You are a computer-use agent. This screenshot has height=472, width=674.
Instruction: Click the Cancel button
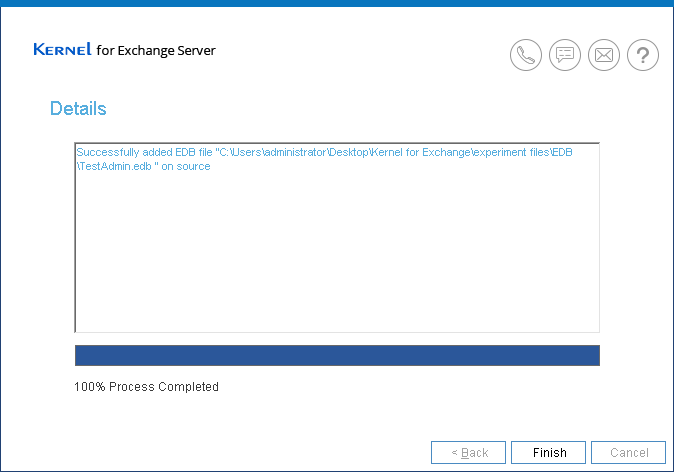[x=628, y=453]
